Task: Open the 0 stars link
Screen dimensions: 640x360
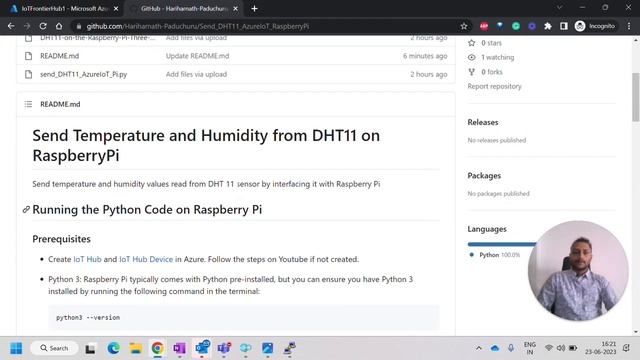Action: (x=485, y=43)
